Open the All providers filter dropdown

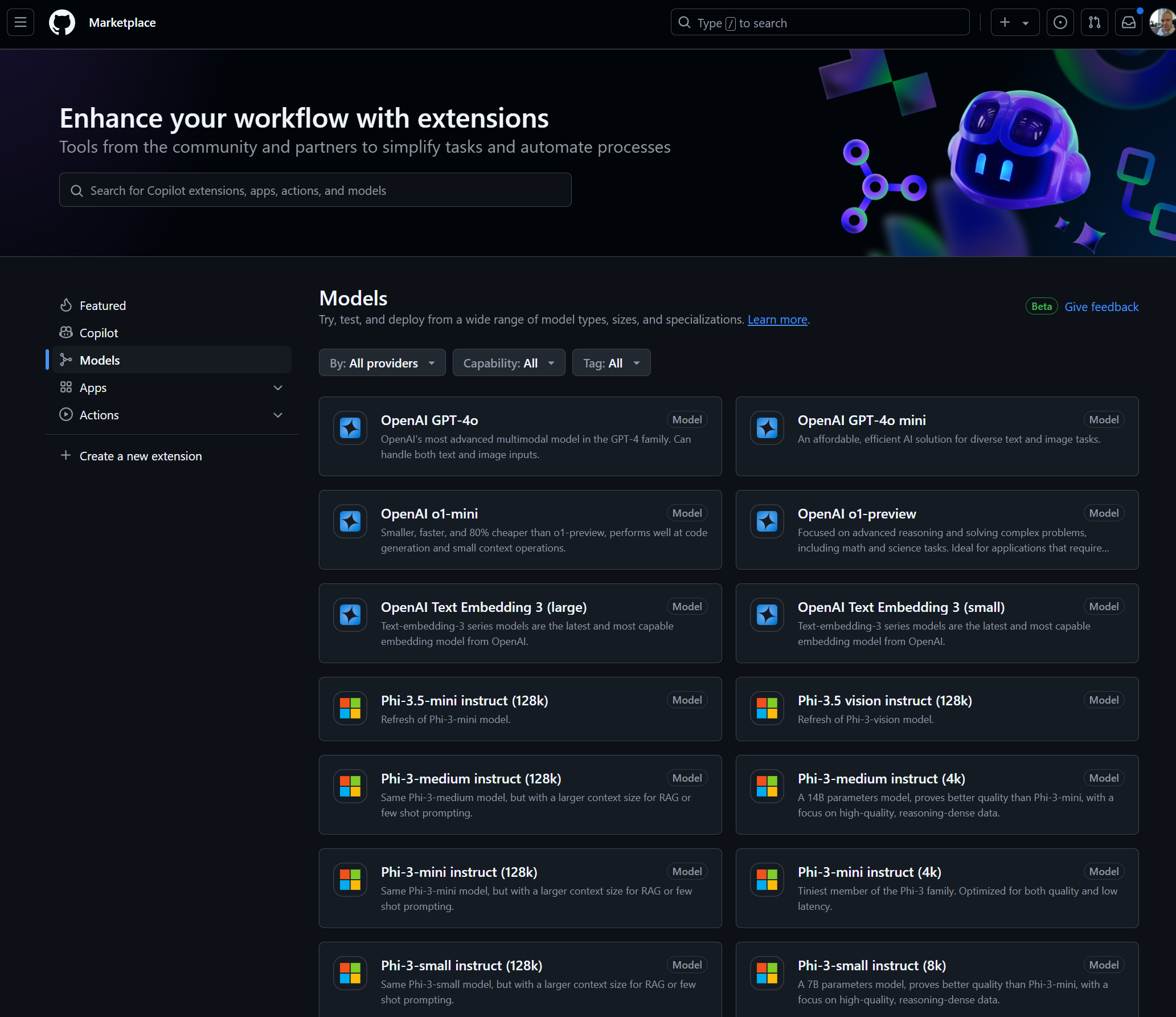(x=382, y=362)
